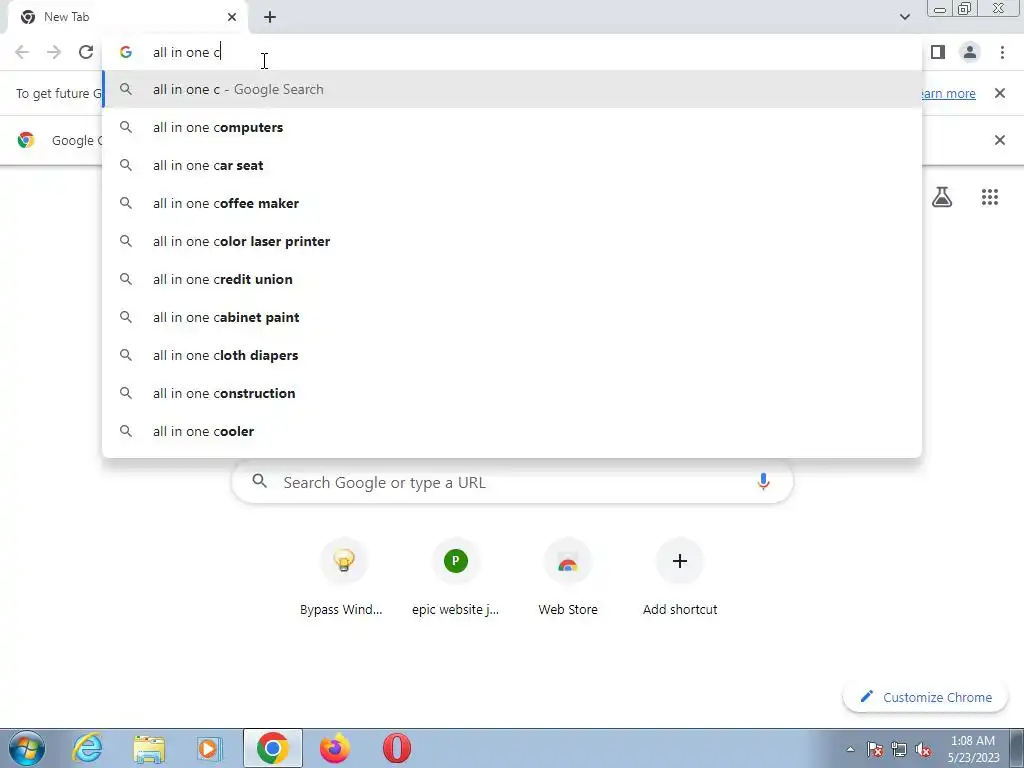Image resolution: width=1024 pixels, height=768 pixels.
Task: Pick 'all in one construction' suggestion
Action: [512, 393]
